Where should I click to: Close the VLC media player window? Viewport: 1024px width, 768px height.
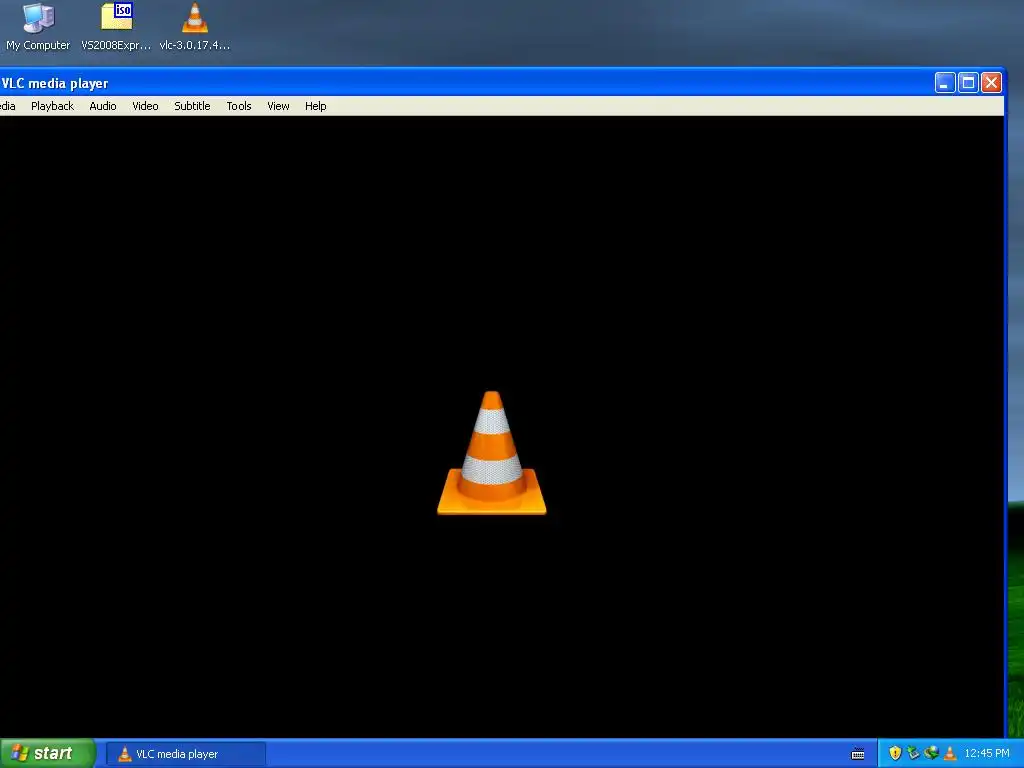pos(991,83)
